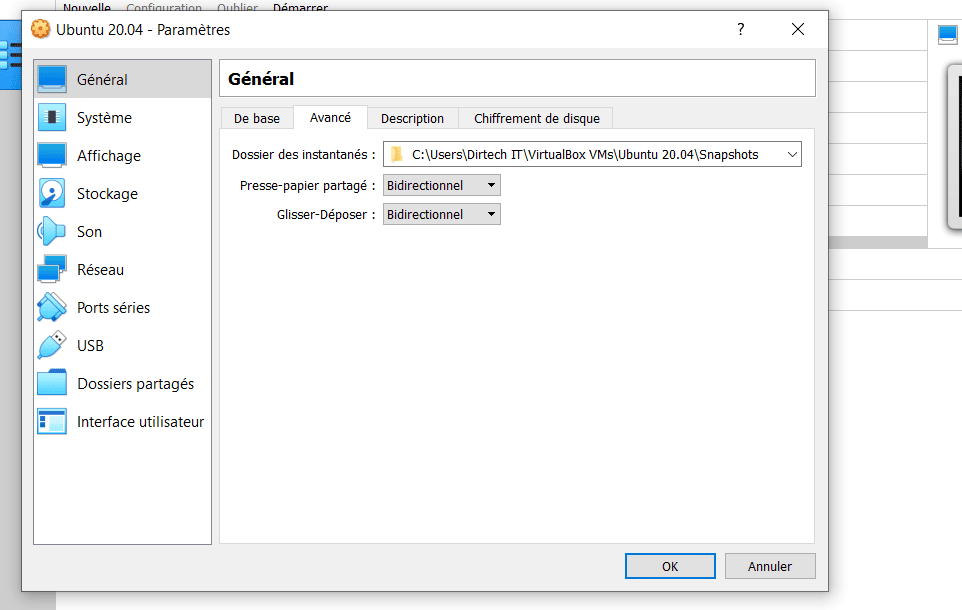Cancel with the Annuler button
The height and width of the screenshot is (610, 962).
(x=770, y=566)
